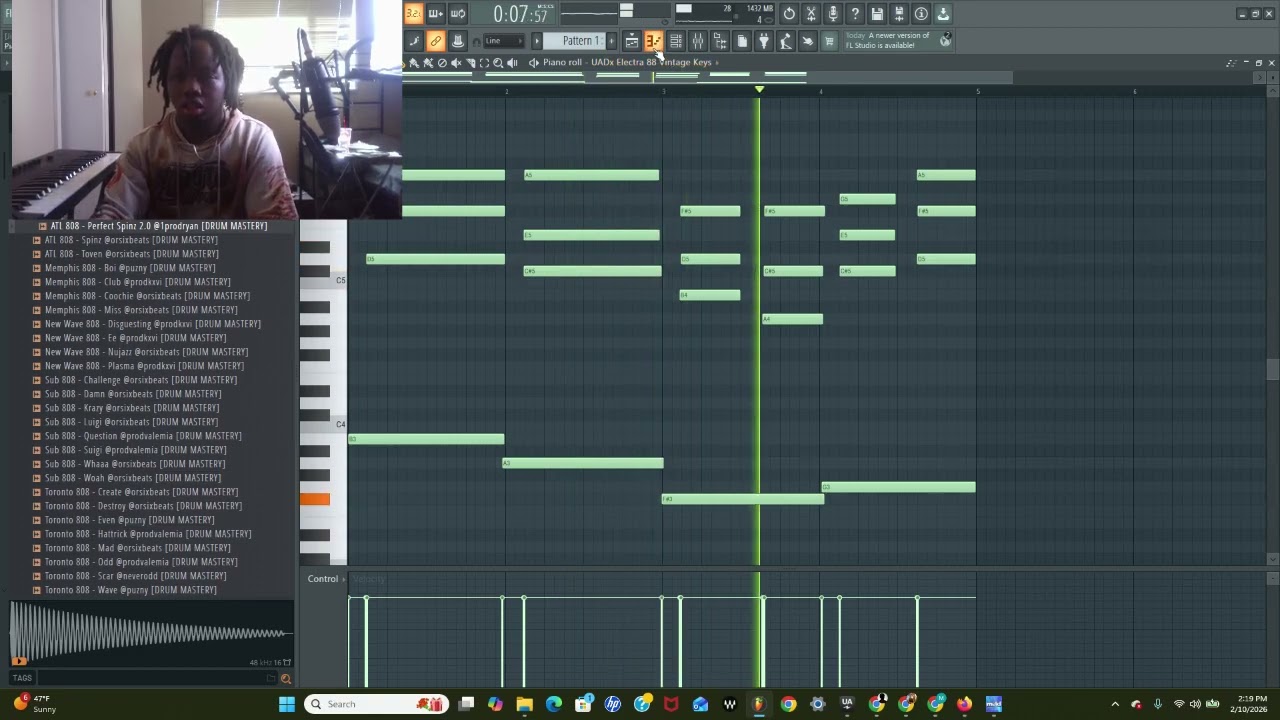
Task: Select Toronto 808 - Hattrick sample
Action: point(148,534)
